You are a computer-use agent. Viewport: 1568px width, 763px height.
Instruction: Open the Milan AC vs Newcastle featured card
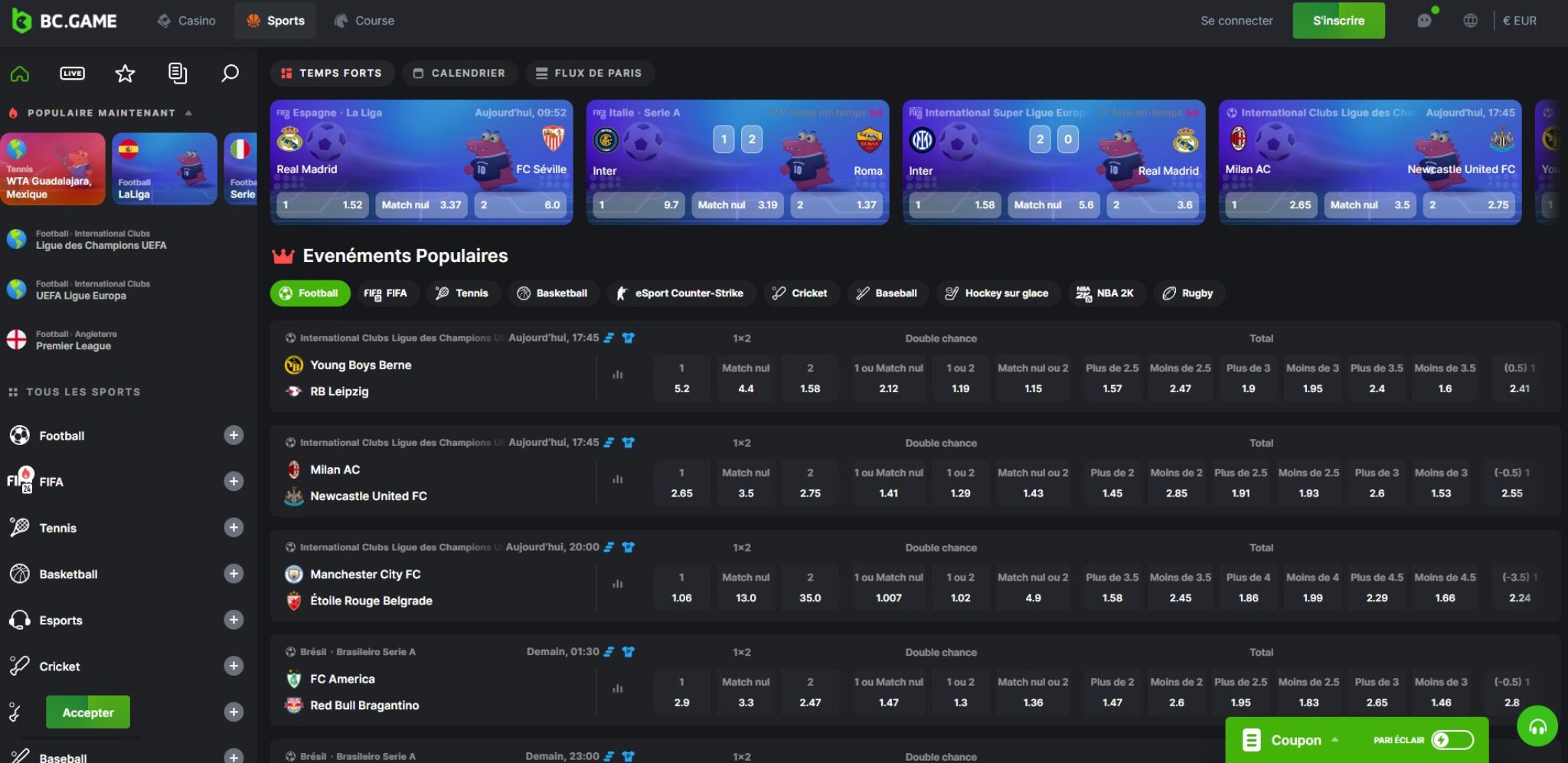point(1370,162)
